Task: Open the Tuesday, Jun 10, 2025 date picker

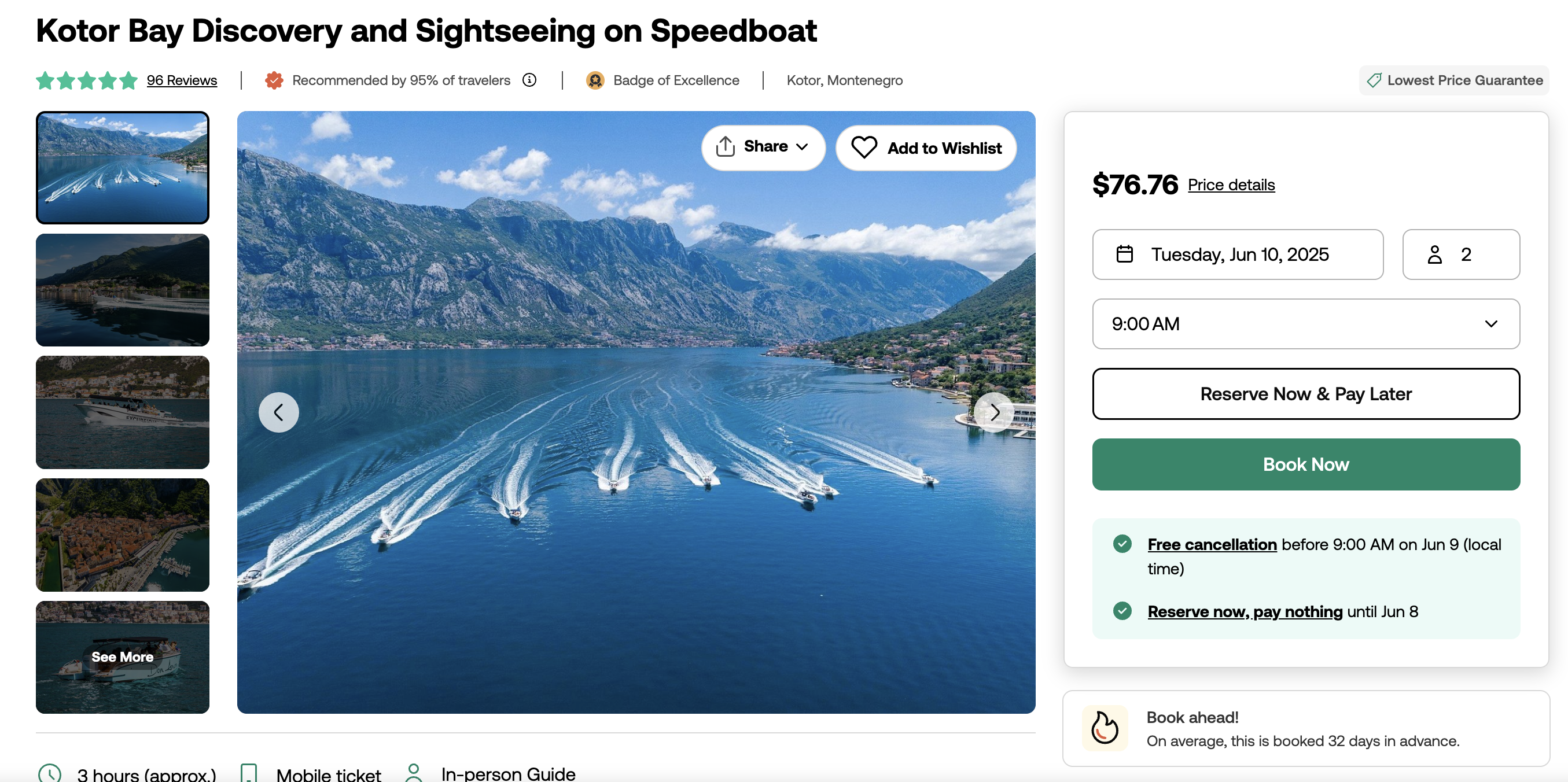Action: pos(1238,254)
